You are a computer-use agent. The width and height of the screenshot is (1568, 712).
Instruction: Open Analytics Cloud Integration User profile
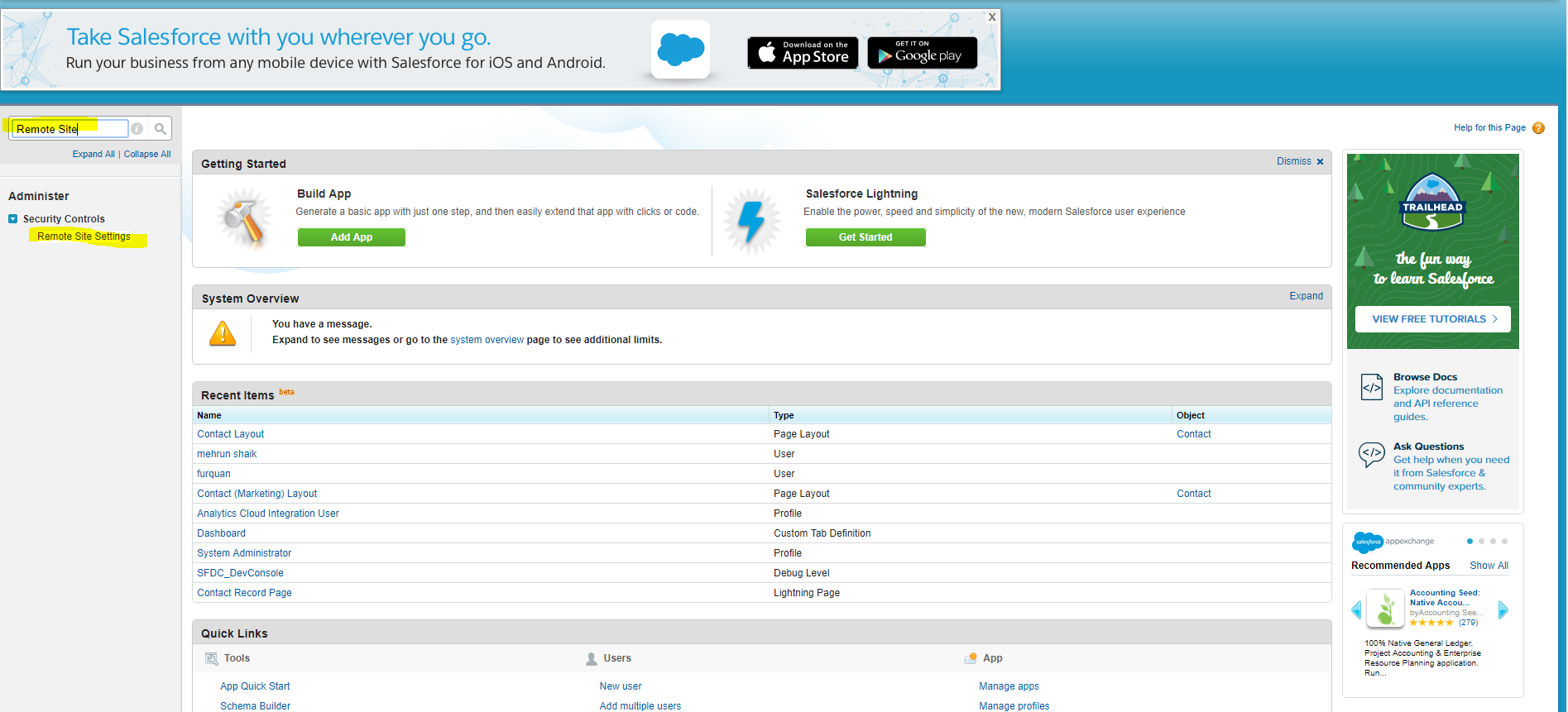[x=268, y=514]
